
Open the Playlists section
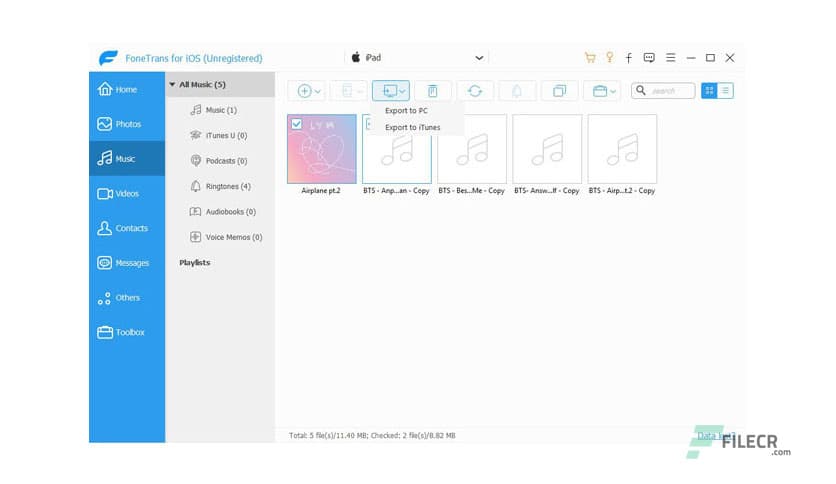pyautogui.click(x=195, y=262)
